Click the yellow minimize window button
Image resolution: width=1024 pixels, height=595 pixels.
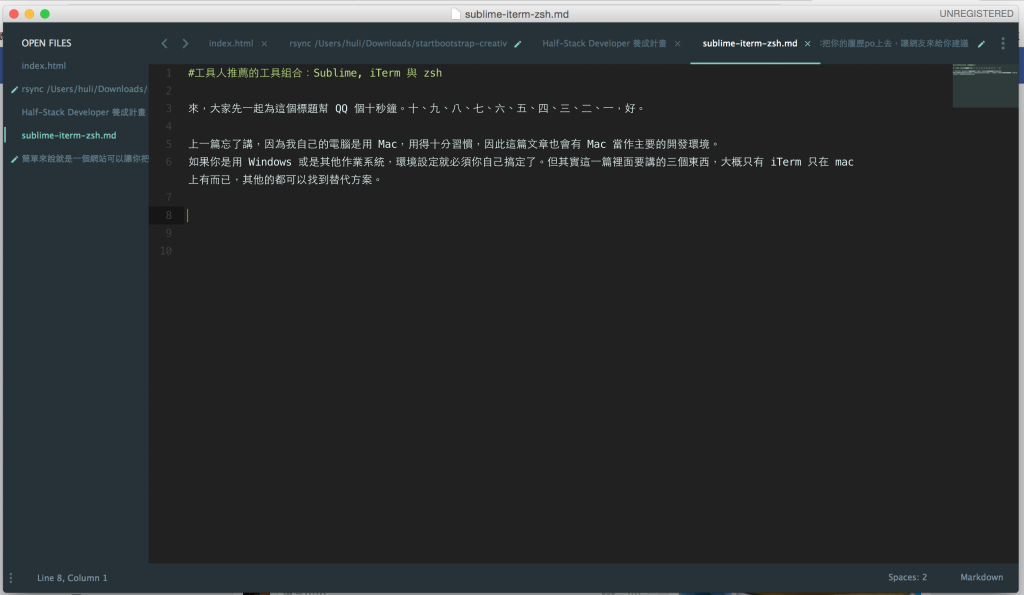pos(29,14)
